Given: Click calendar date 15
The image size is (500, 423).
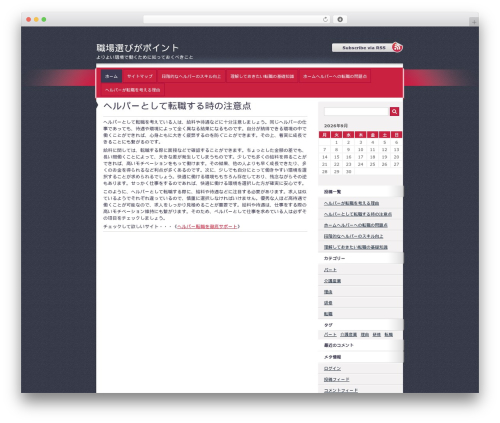Looking at the screenshot, I should (337, 157).
